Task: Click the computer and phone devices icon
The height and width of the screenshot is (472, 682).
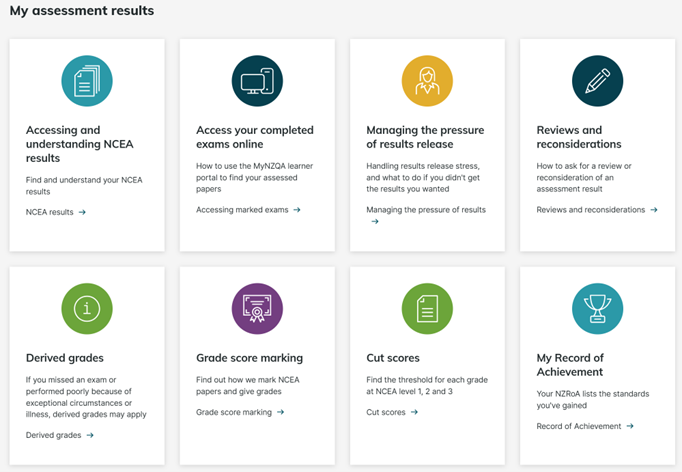Action: coord(257,81)
